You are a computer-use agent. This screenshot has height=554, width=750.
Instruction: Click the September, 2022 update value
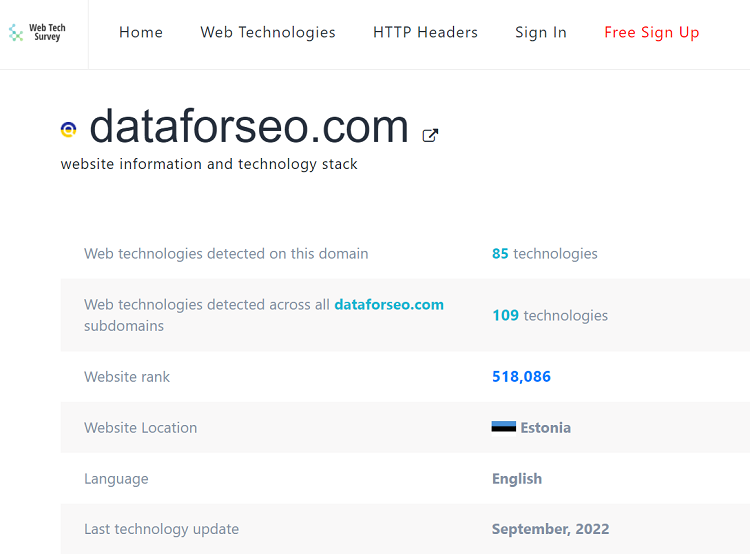551,529
